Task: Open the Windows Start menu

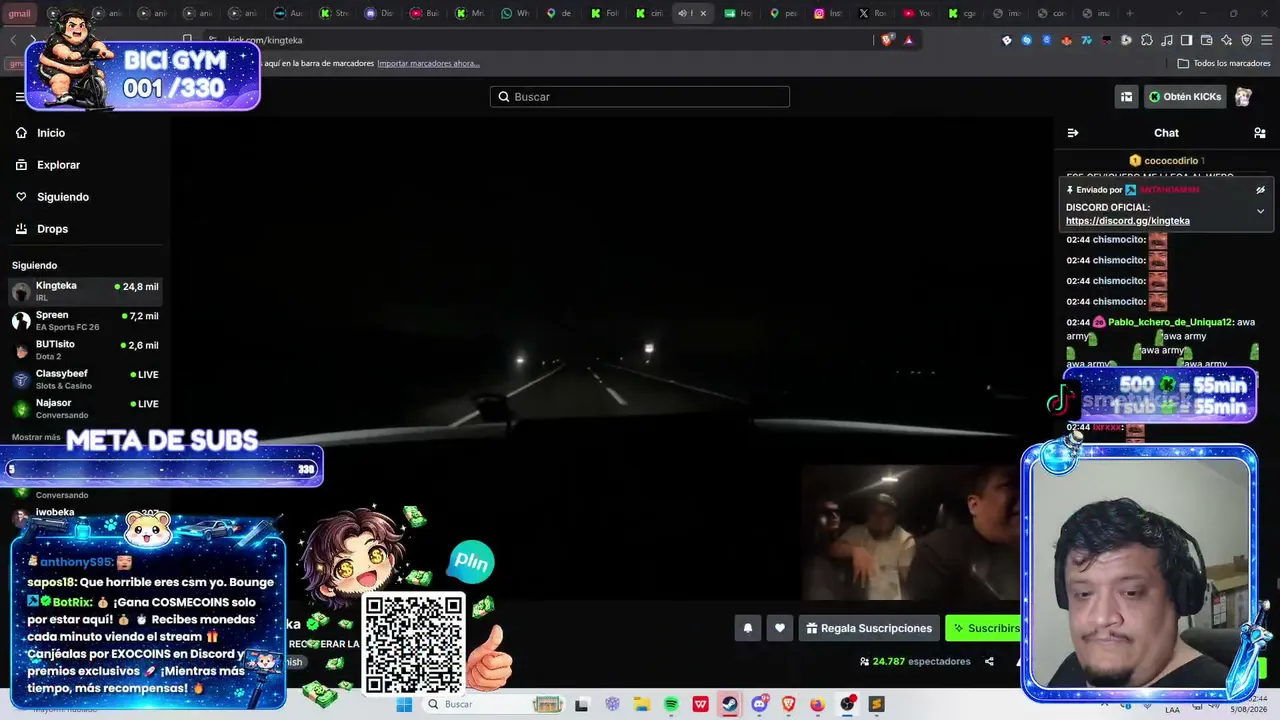Action: (x=404, y=704)
